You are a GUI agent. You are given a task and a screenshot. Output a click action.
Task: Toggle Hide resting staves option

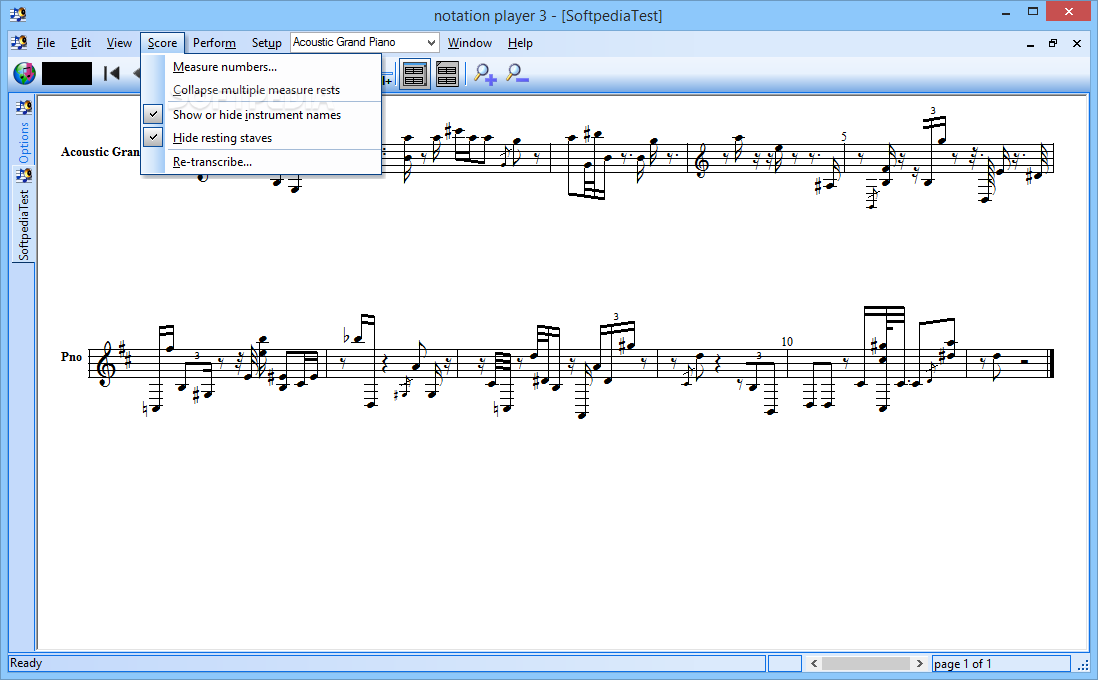pyautogui.click(x=261, y=138)
